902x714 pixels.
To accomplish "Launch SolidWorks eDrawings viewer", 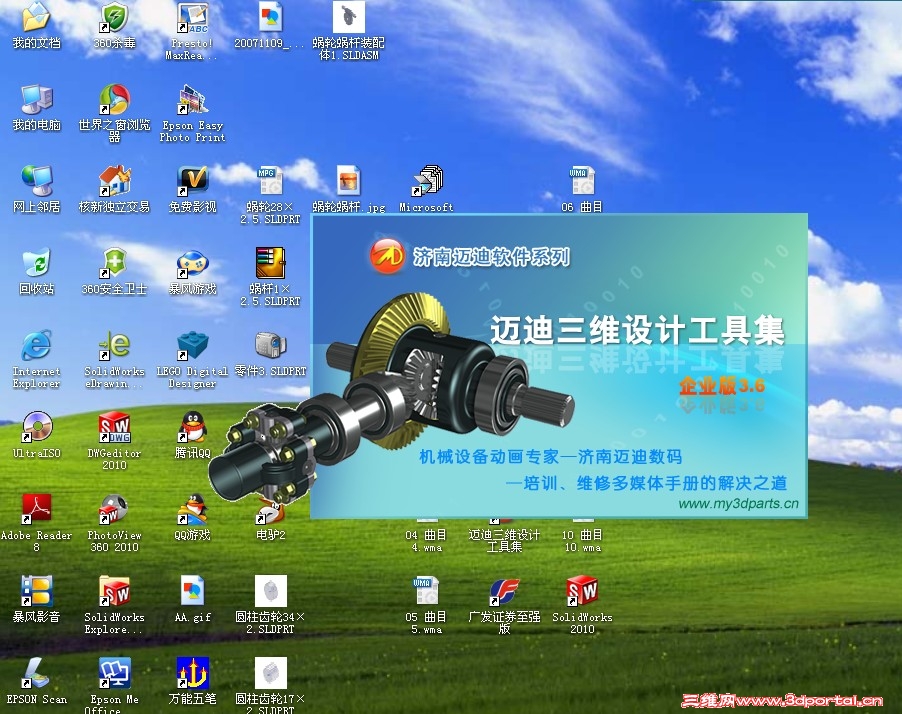I will coord(113,352).
